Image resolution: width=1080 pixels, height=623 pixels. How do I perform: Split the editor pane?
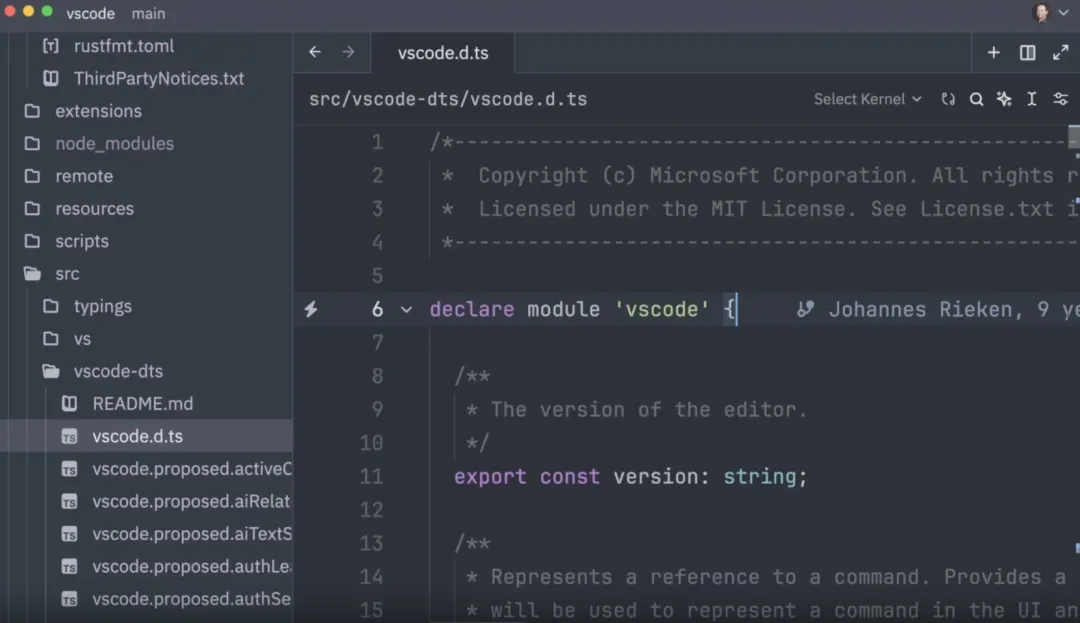(x=1027, y=52)
